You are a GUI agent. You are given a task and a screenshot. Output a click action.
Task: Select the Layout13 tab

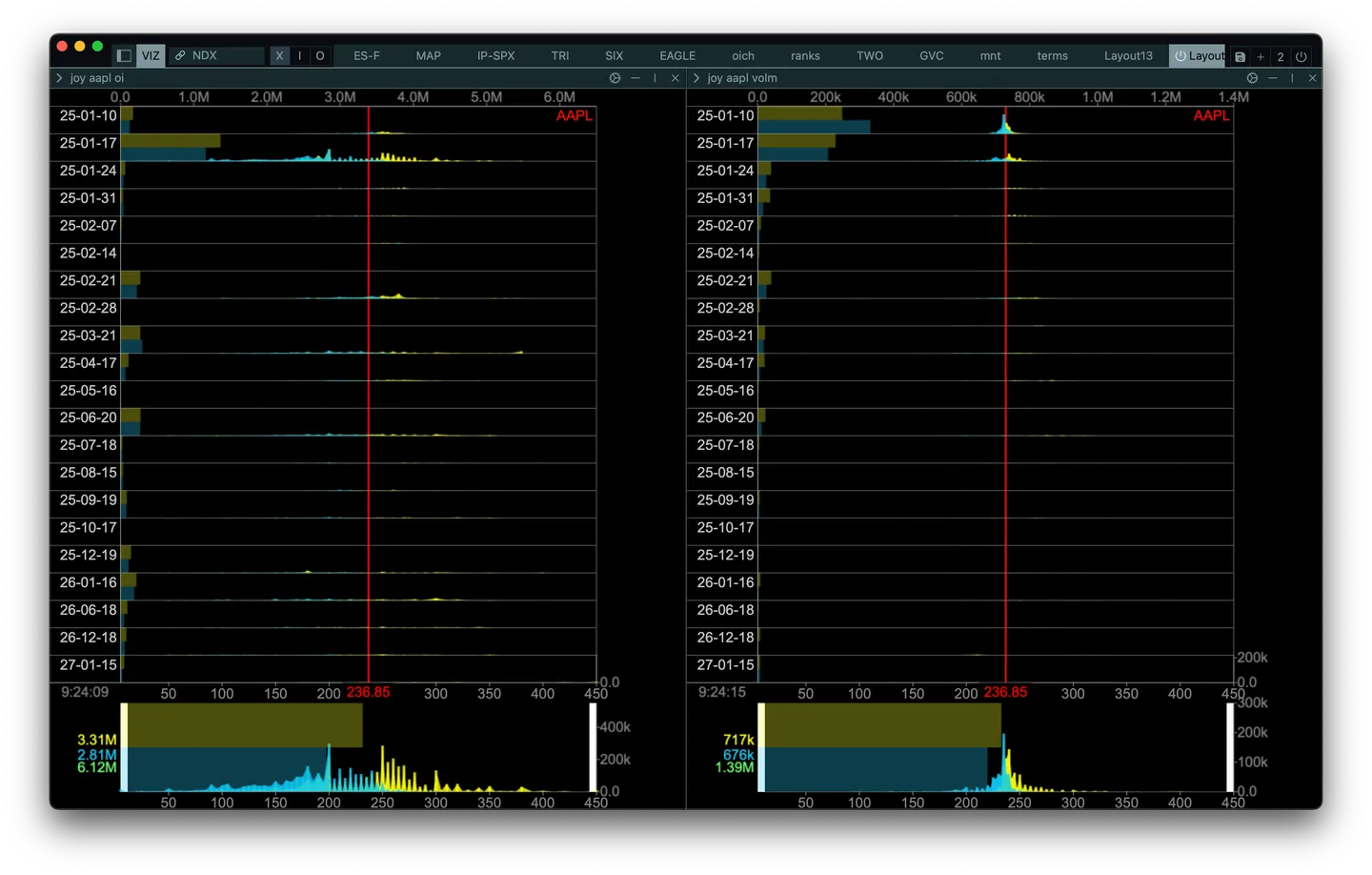tap(1129, 56)
